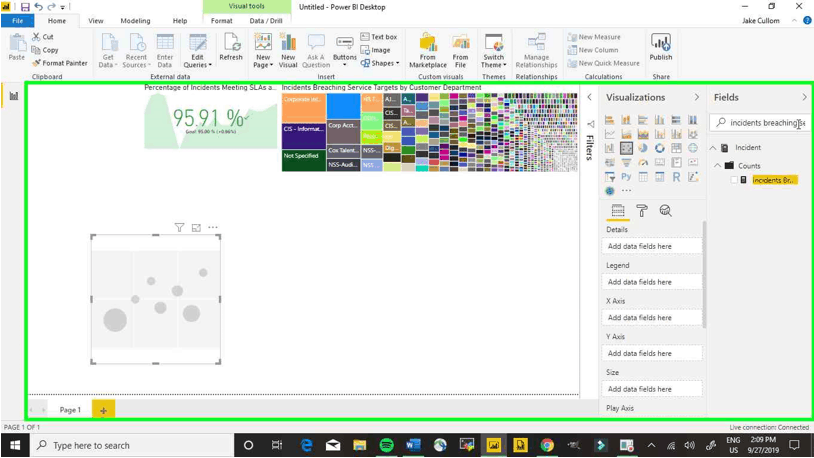
Task: Undo the last action
Action: [x=38, y=7]
